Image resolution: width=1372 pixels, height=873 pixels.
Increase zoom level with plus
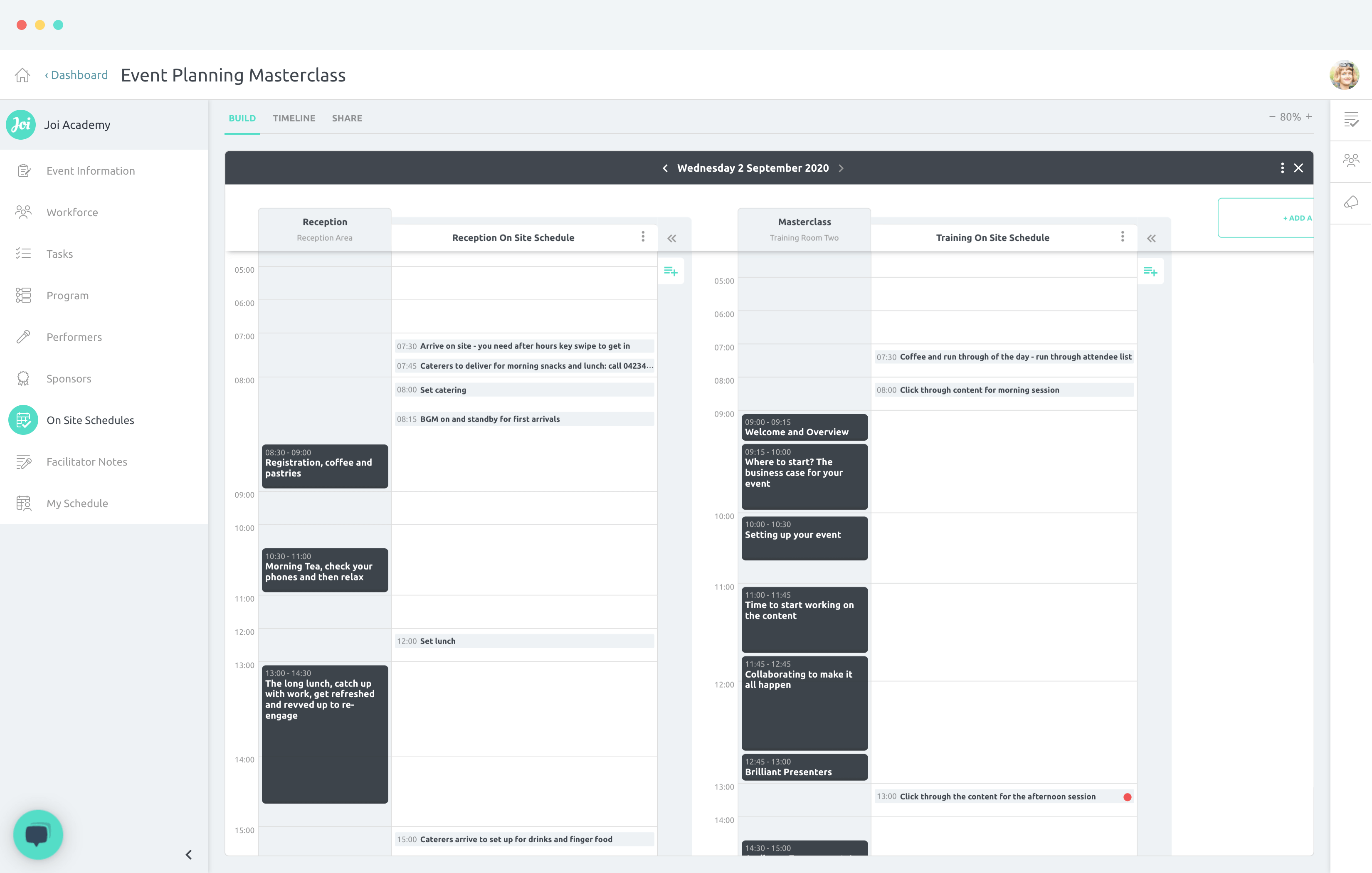(1309, 116)
